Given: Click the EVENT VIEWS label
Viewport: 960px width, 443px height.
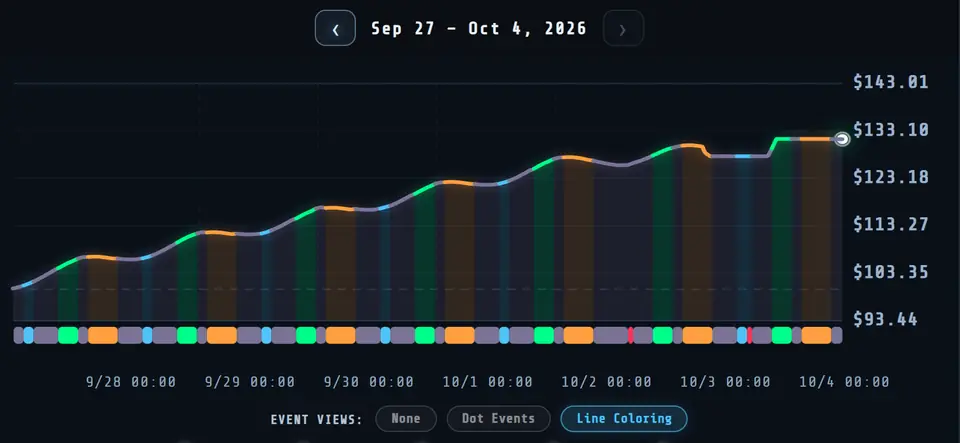Looking at the screenshot, I should [x=317, y=420].
